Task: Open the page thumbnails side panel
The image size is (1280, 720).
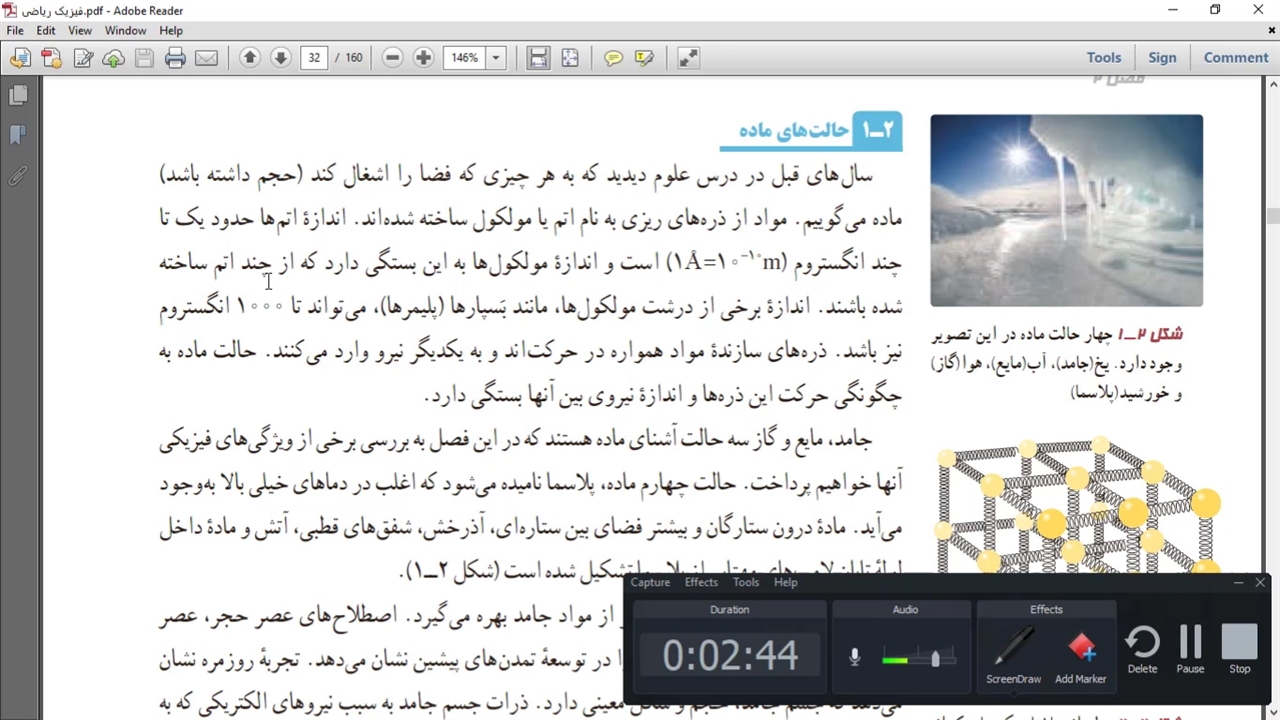Action: pos(18,95)
